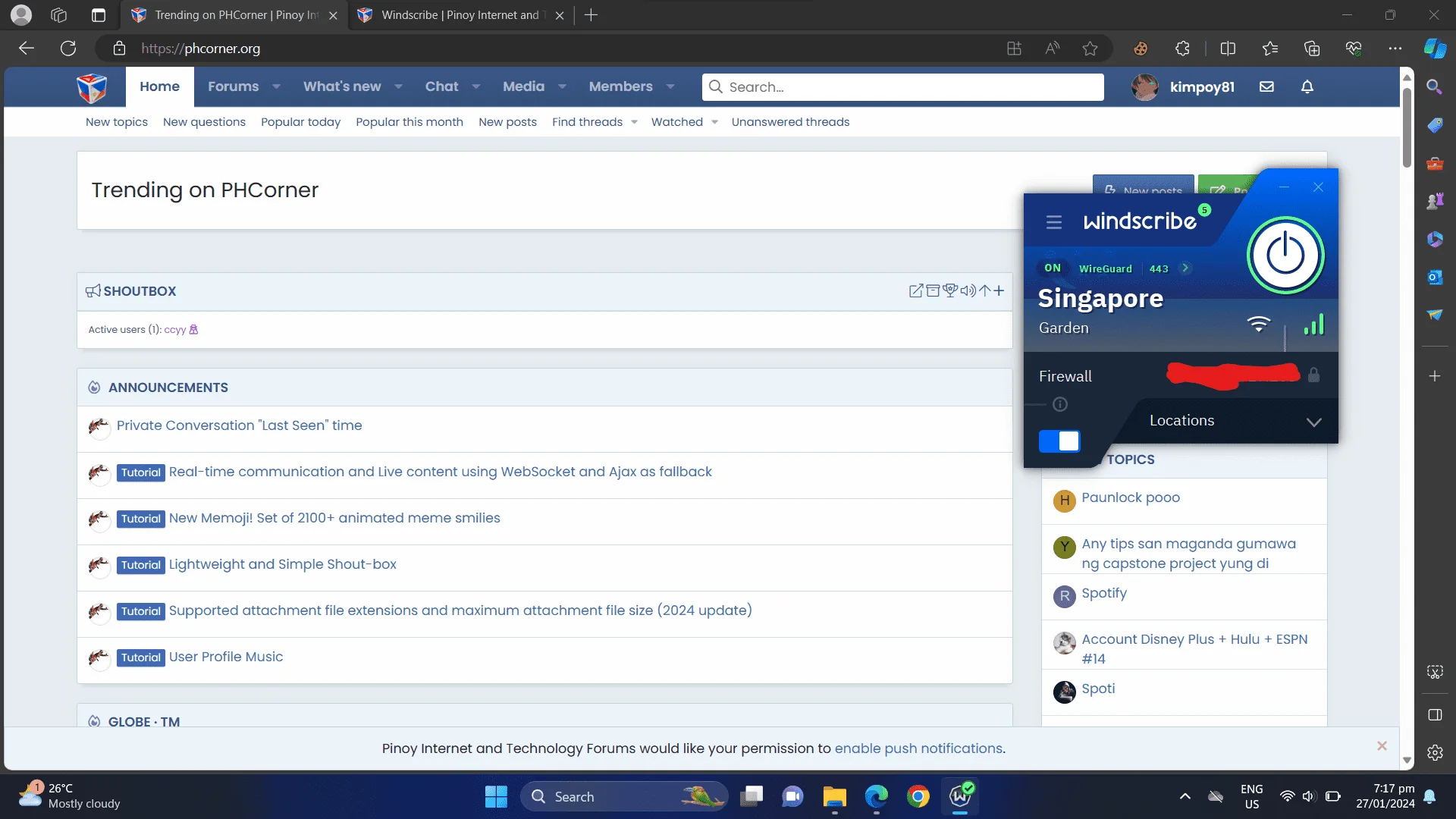The image size is (1456, 819).
Task: Add this page to favorites star
Action: coord(1090,49)
